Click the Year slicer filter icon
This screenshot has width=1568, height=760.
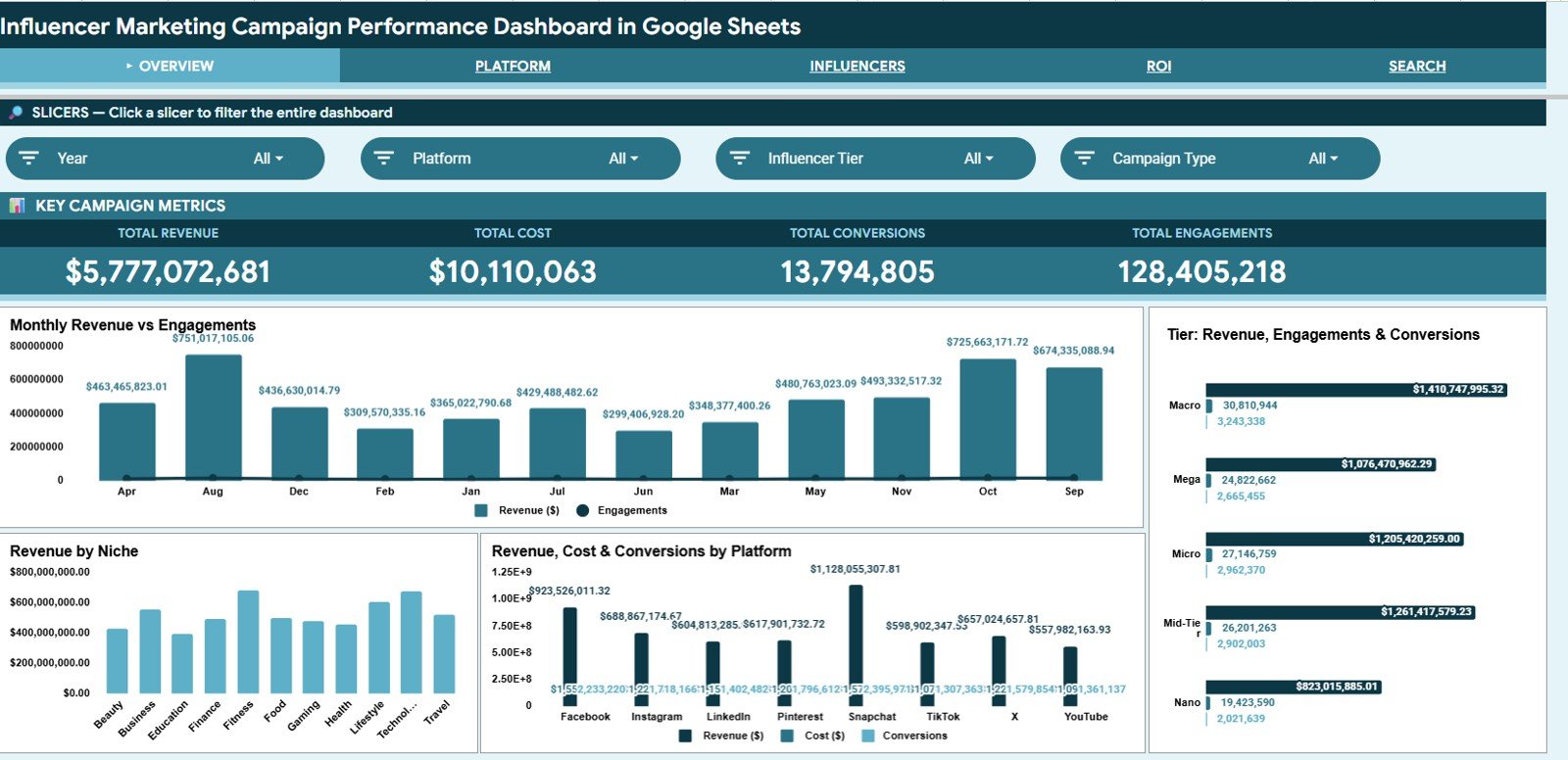click(x=29, y=158)
